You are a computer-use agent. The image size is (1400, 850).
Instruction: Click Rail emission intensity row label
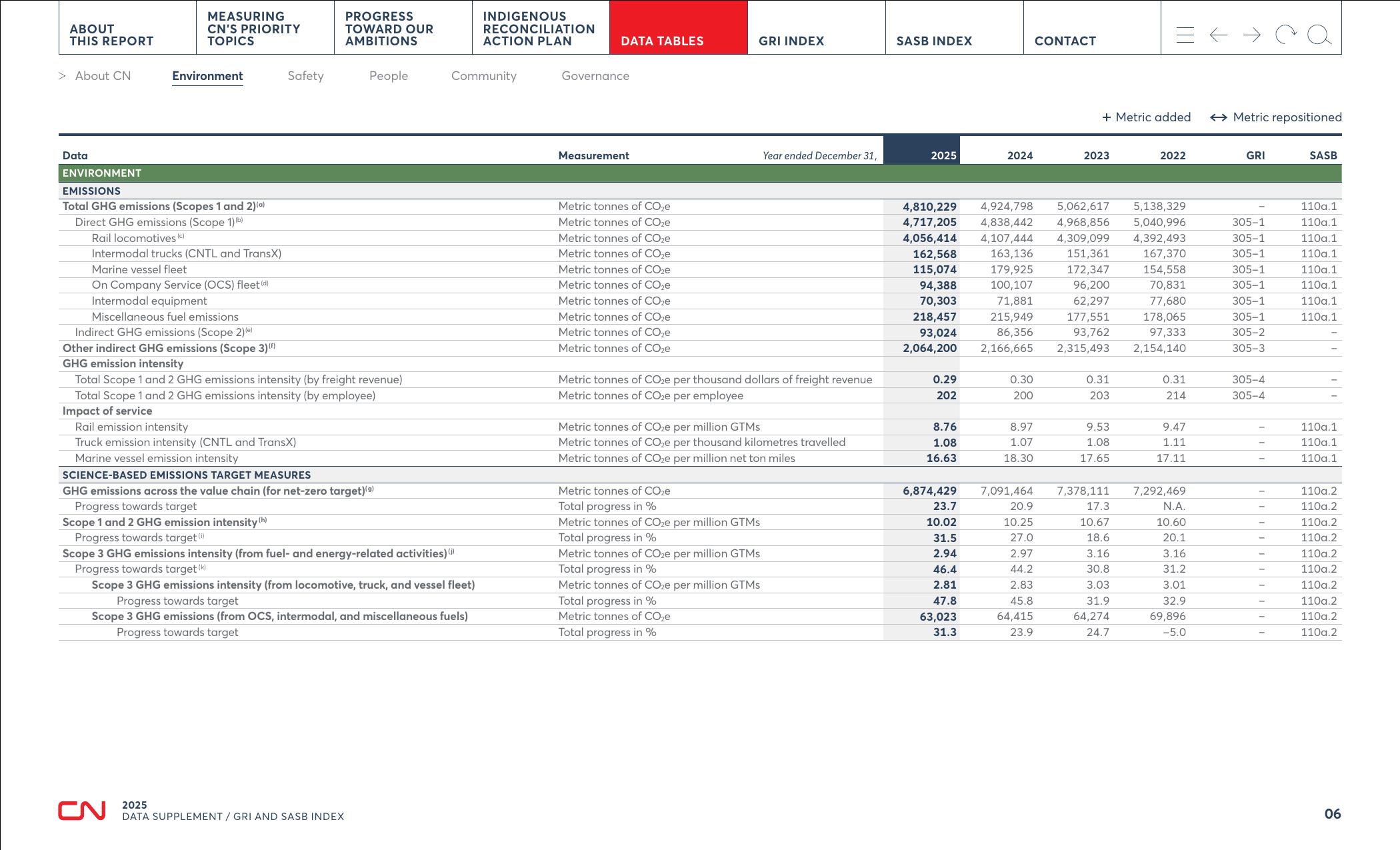131,427
